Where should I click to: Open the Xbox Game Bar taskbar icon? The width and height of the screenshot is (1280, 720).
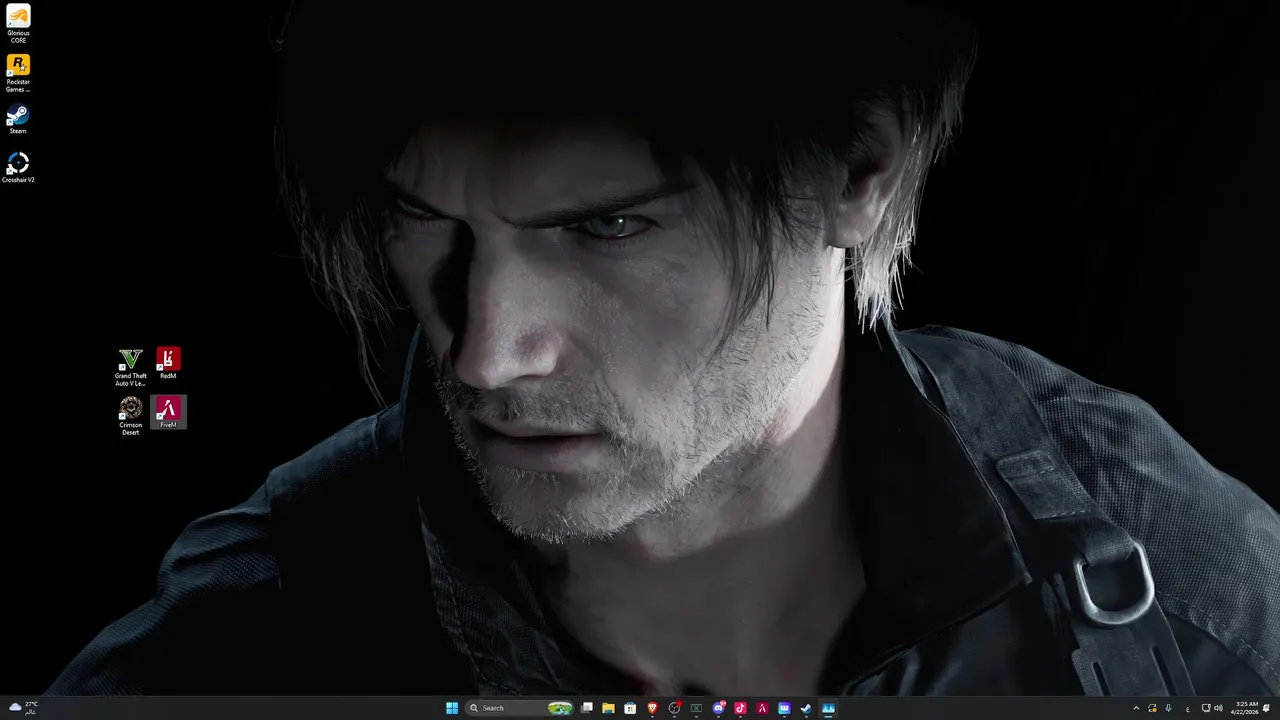696,708
